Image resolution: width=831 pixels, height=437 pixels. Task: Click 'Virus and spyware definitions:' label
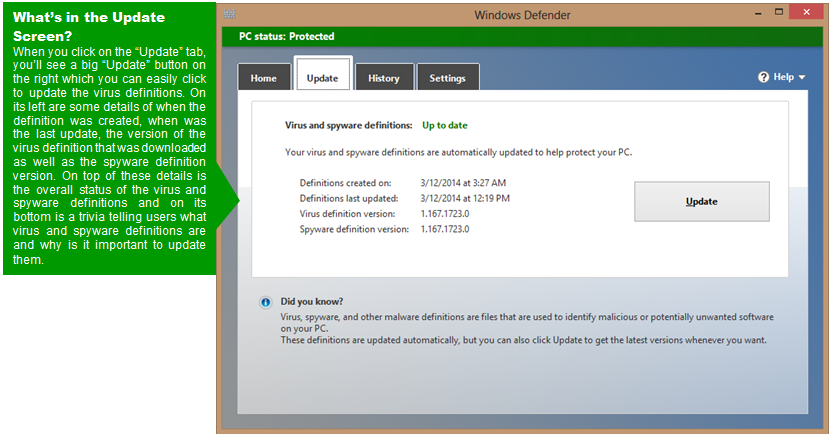point(349,126)
